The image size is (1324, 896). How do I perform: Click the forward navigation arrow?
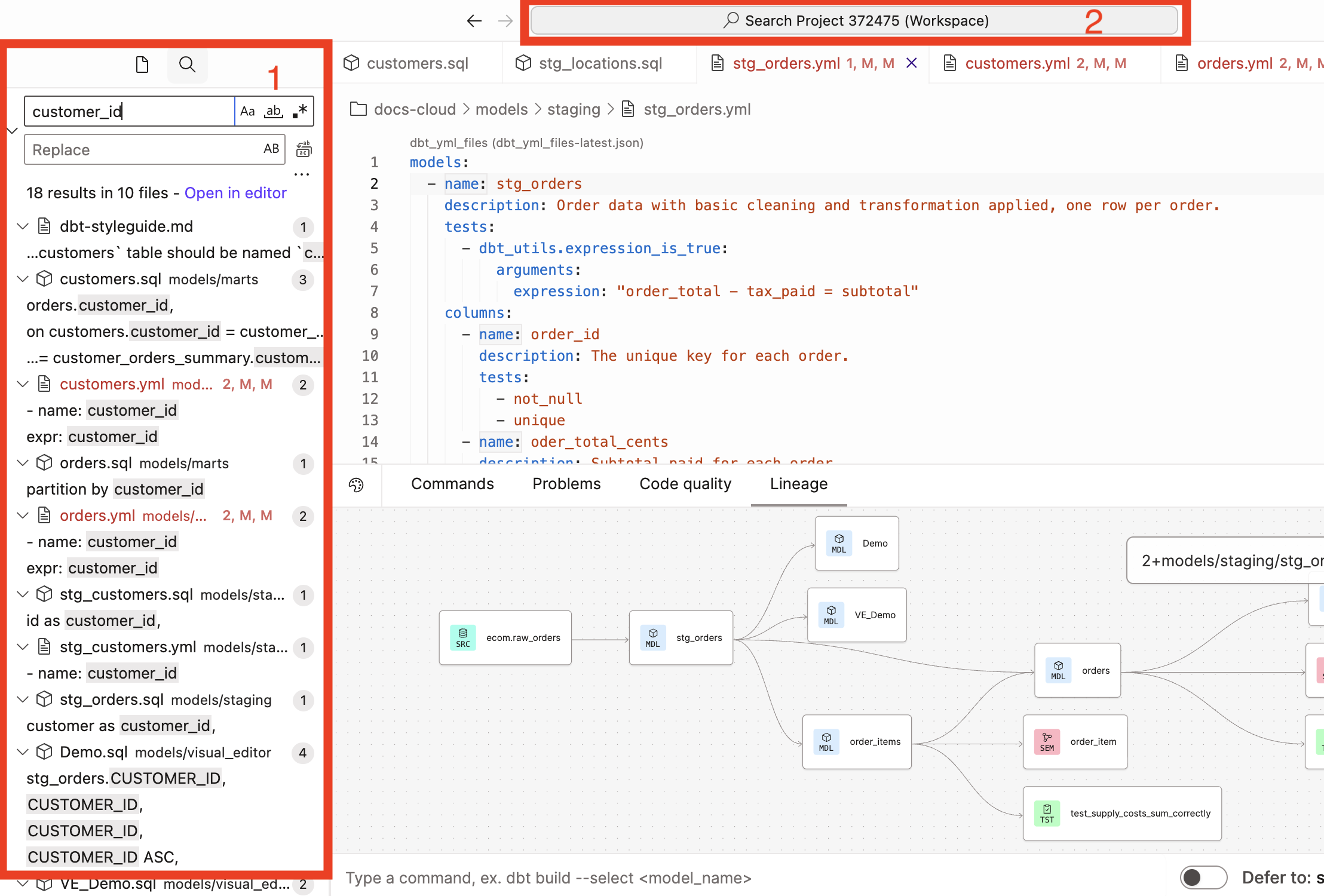[x=505, y=20]
